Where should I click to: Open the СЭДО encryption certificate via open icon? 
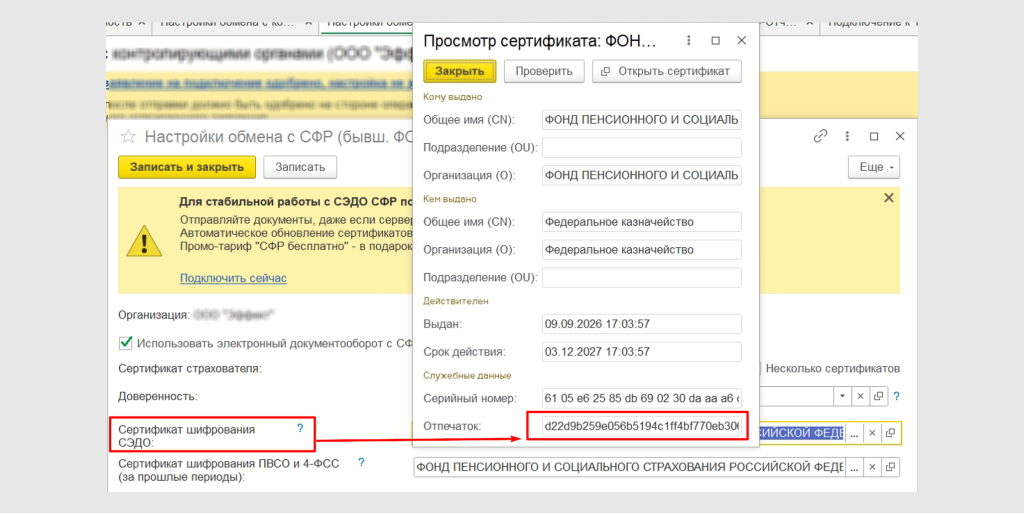click(890, 433)
